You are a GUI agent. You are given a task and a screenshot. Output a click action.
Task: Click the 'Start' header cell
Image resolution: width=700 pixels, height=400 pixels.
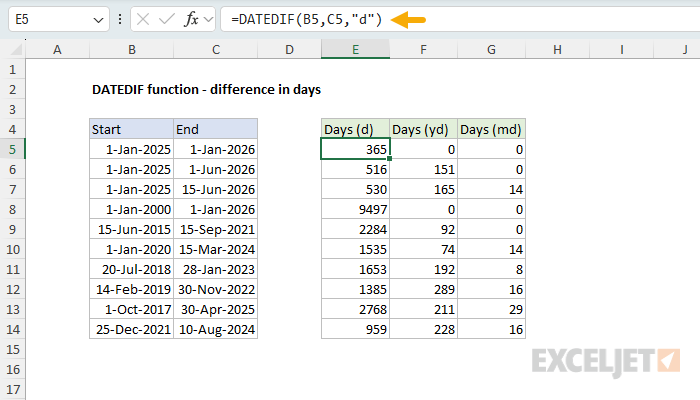[132, 129]
